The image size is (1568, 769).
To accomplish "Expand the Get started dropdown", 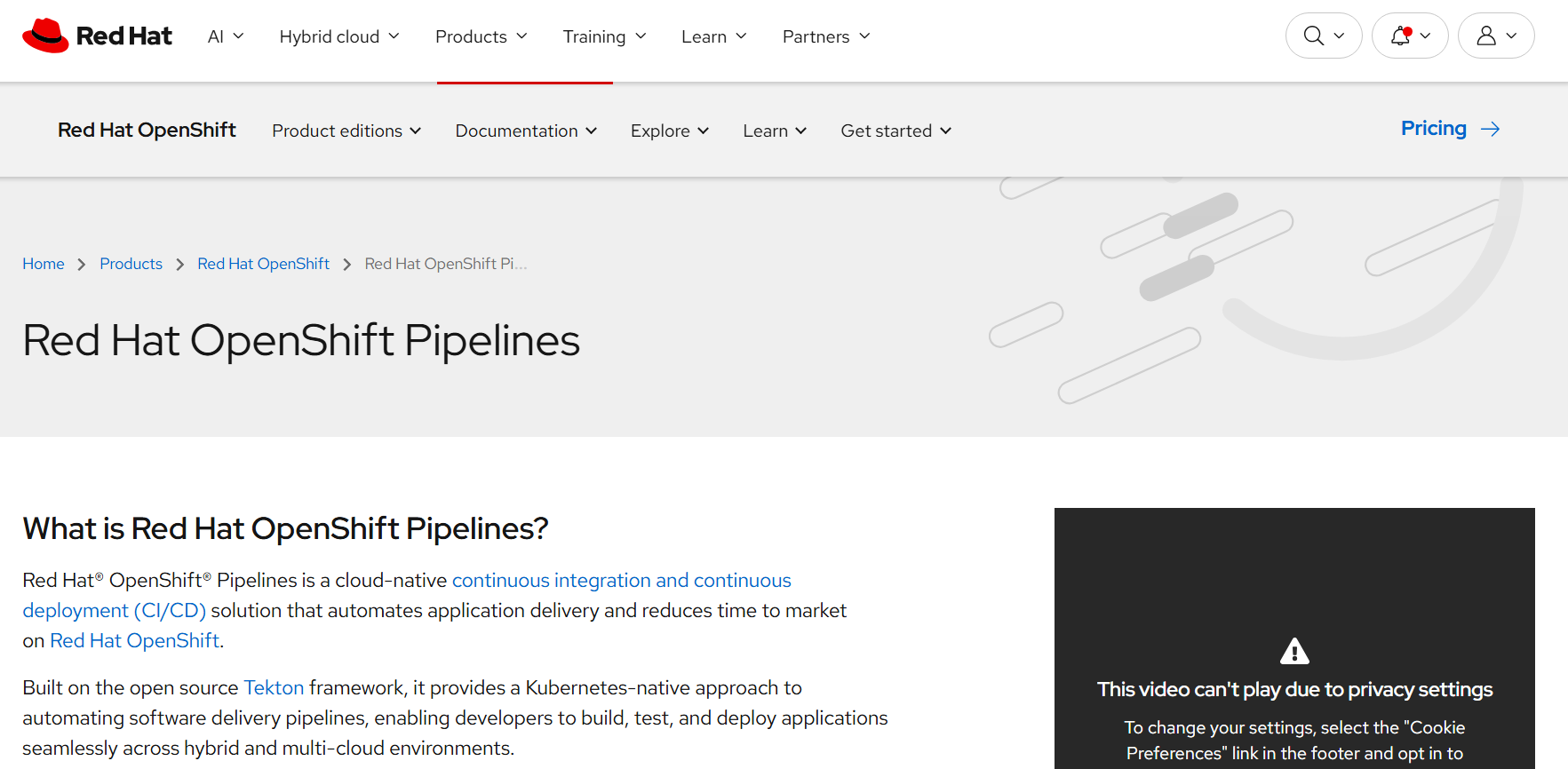I will [896, 131].
